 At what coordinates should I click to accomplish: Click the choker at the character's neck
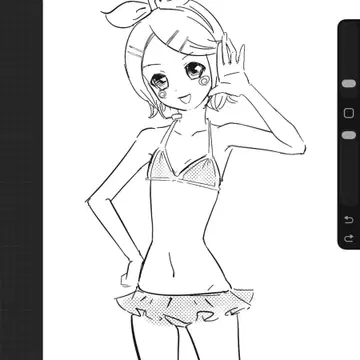click(x=177, y=116)
